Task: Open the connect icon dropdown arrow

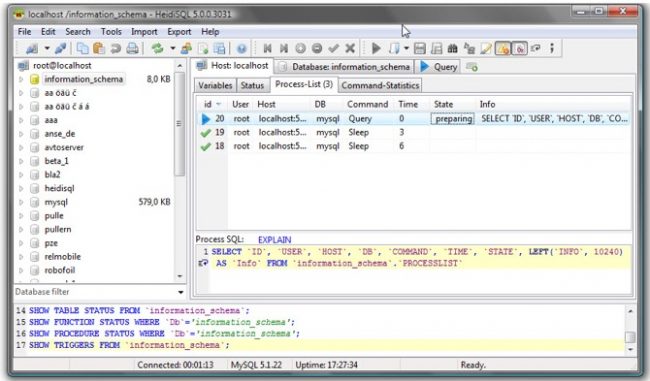Action: (47, 49)
